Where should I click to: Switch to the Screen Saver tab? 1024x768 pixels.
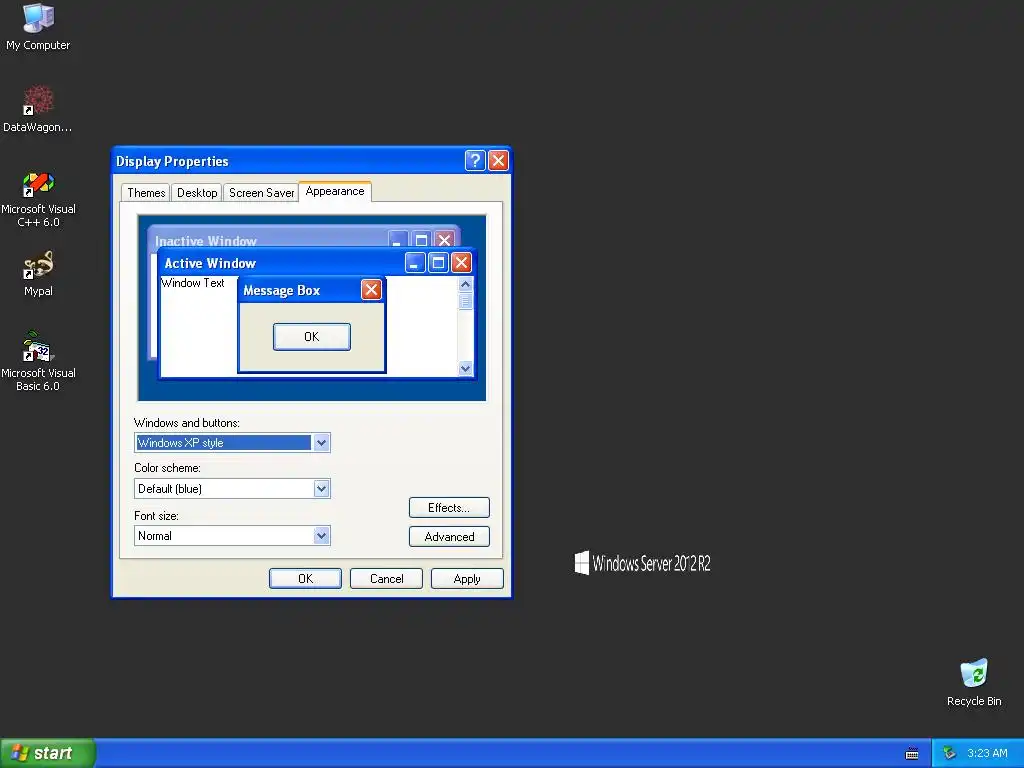[261, 193]
